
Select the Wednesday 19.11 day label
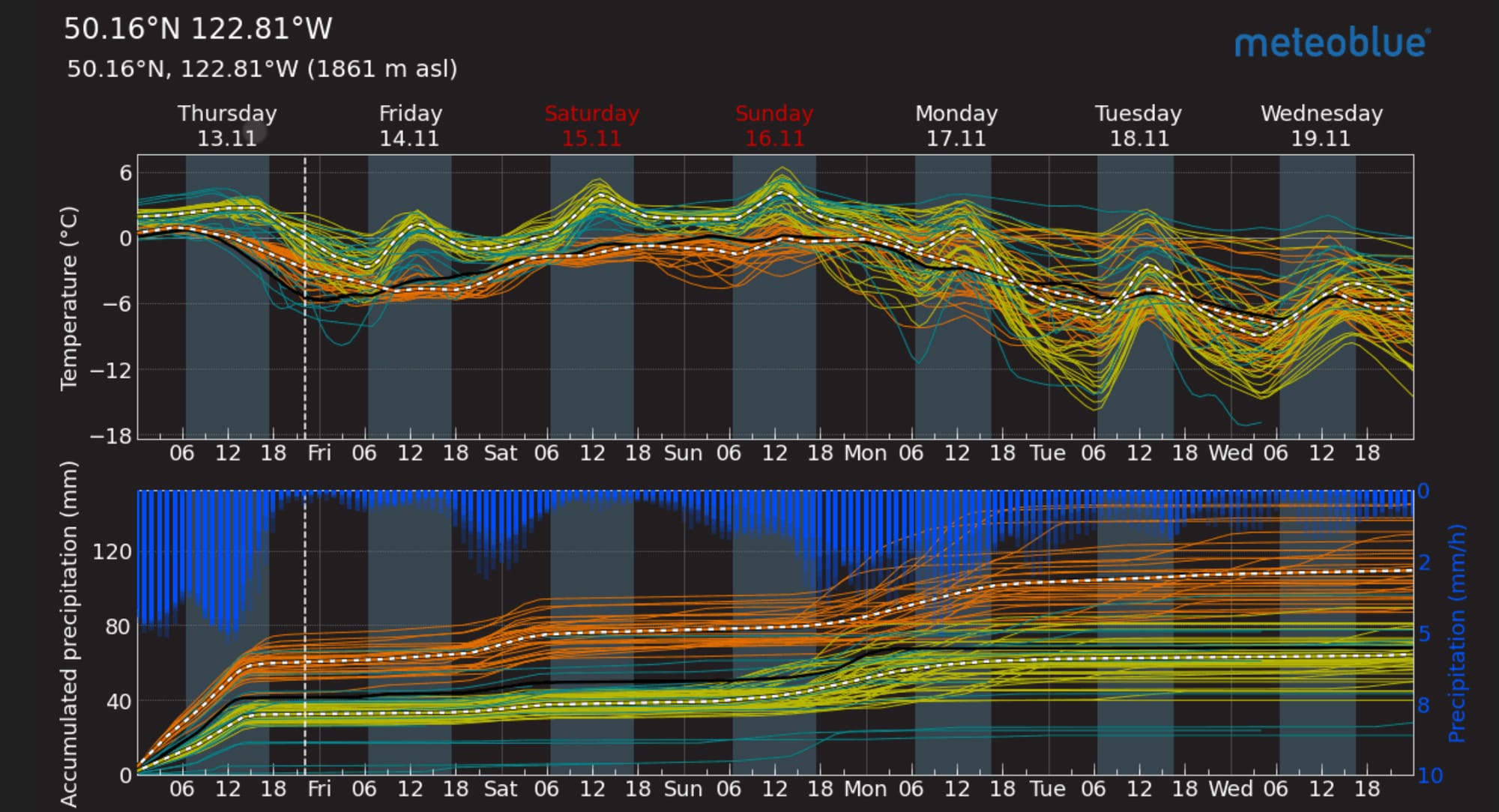click(1321, 126)
